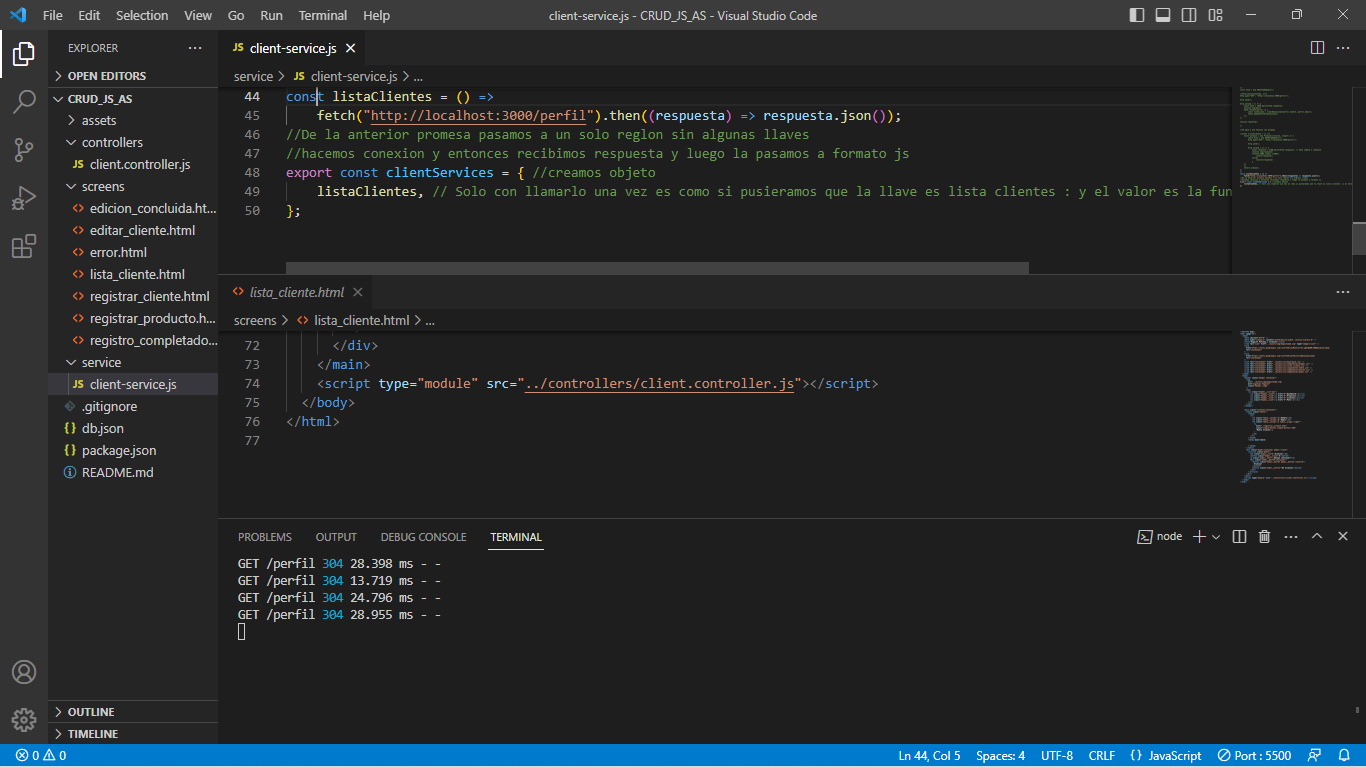
Task: Switch to the Output panel tab
Action: click(x=336, y=537)
